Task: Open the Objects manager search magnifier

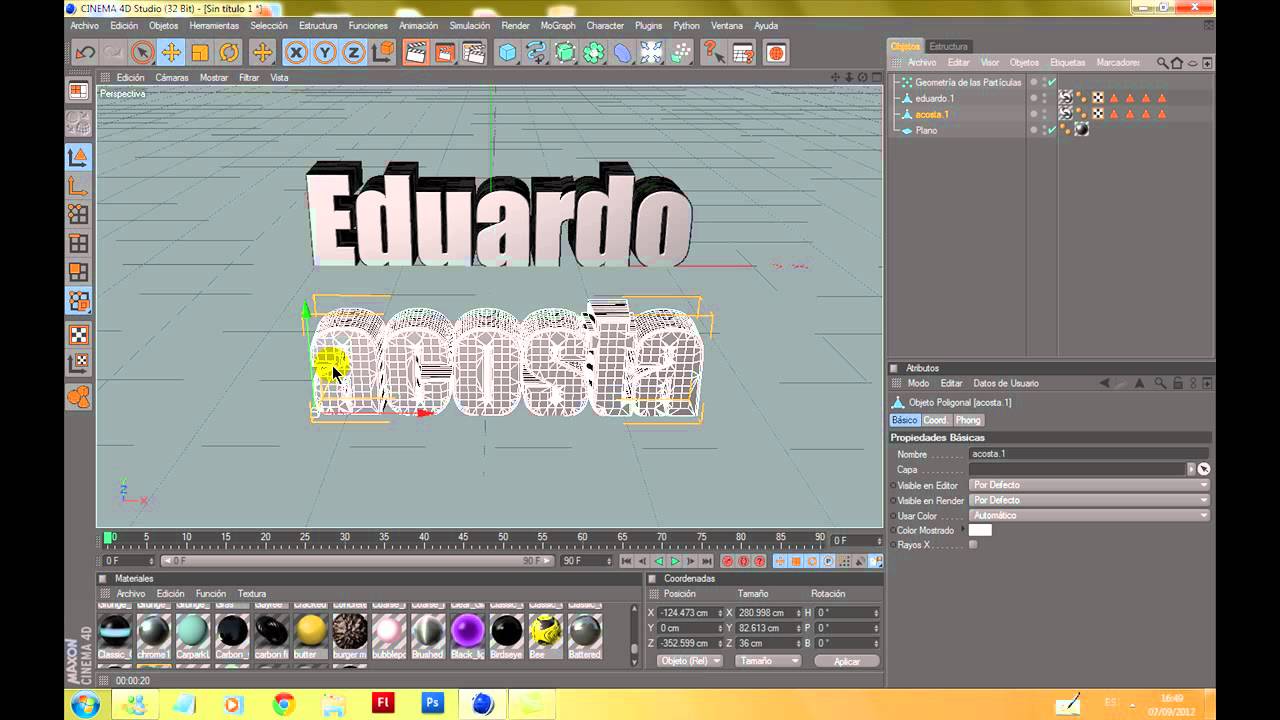Action: 1163,63
